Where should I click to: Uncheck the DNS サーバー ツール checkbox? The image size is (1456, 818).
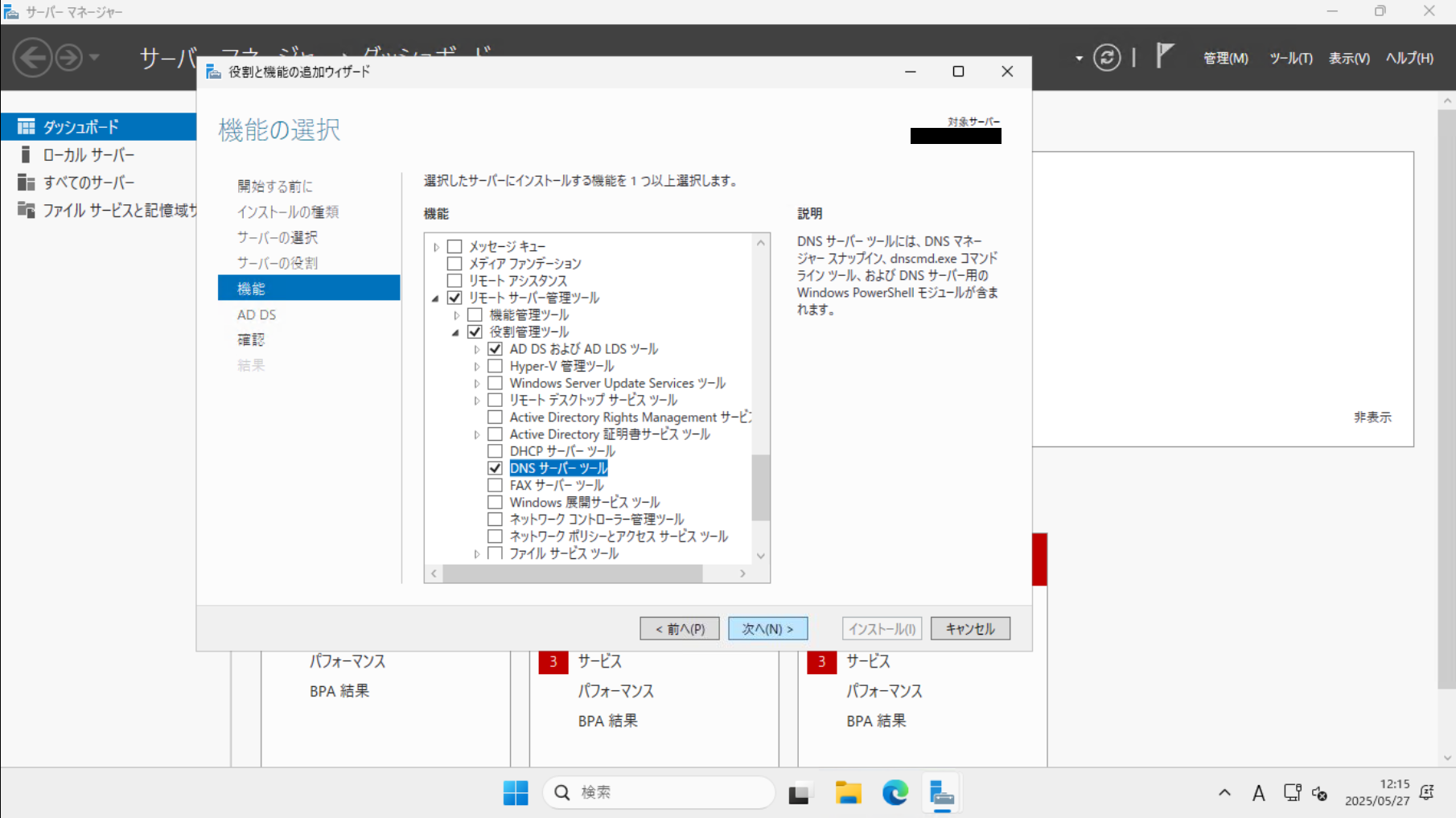495,468
